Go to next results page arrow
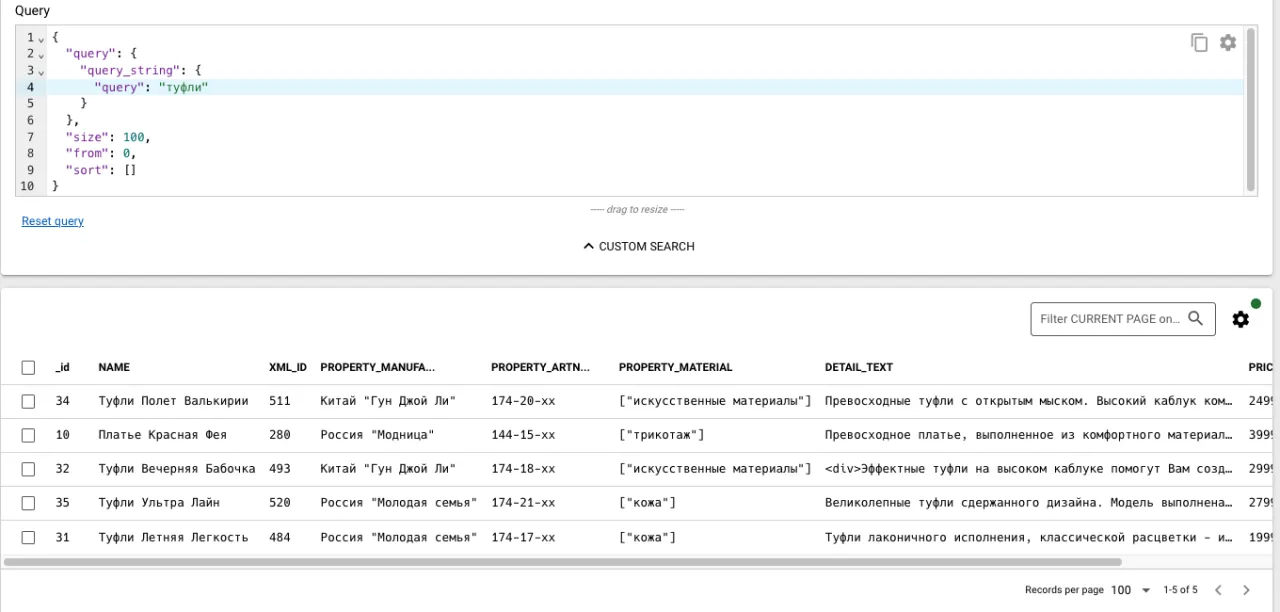The height and width of the screenshot is (612, 1280). [1246, 590]
